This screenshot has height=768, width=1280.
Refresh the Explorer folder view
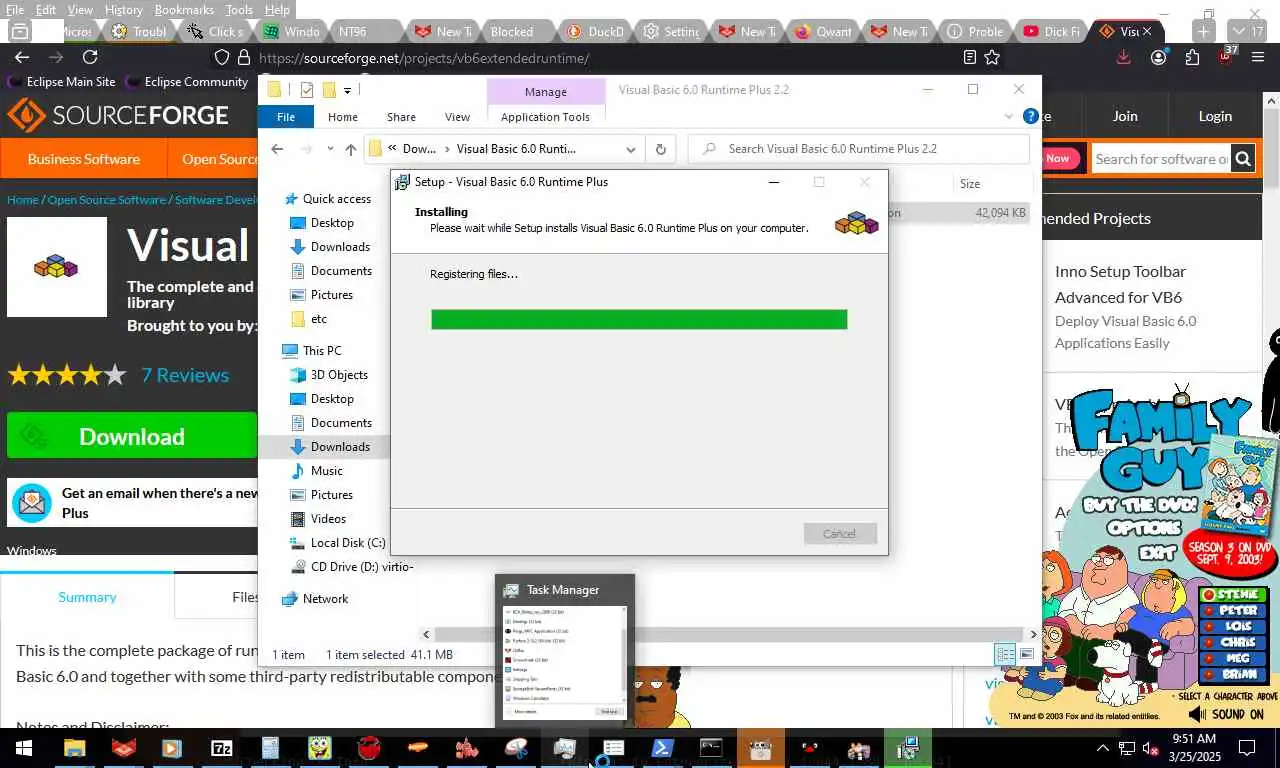coord(660,149)
